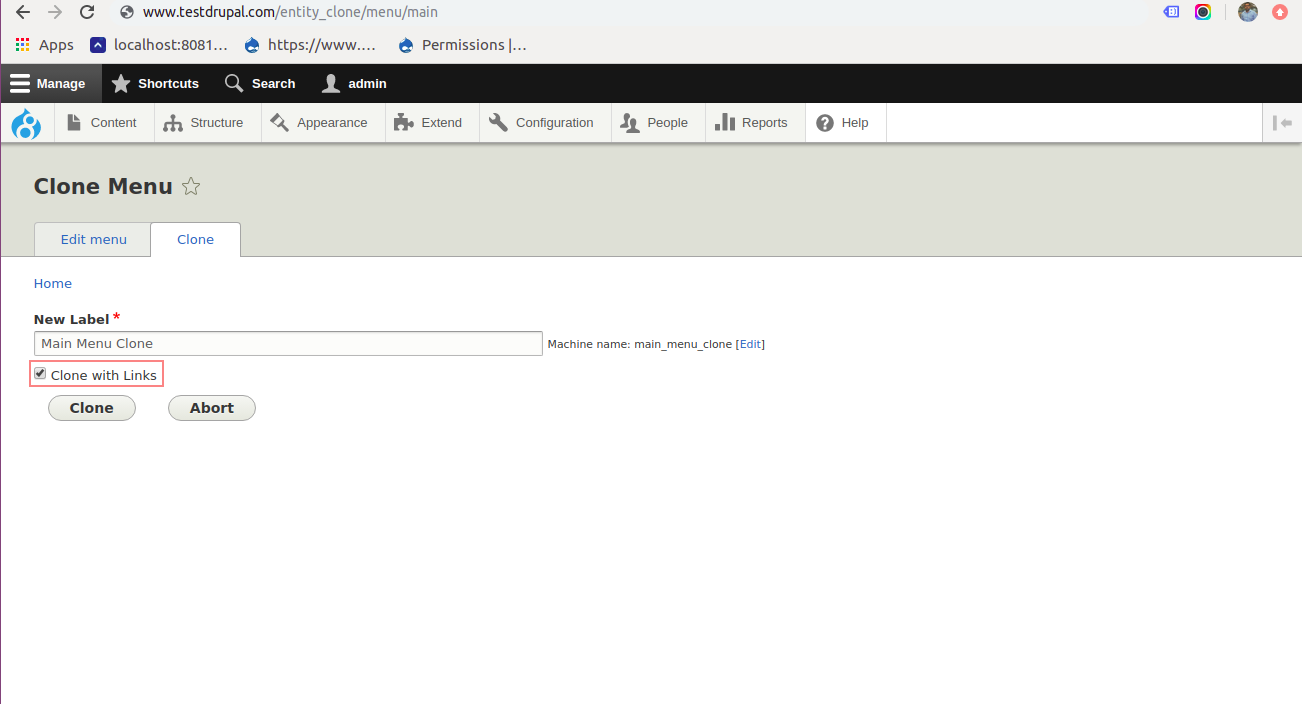
Task: Open the Chrome Apps grid icon
Action: (23, 45)
